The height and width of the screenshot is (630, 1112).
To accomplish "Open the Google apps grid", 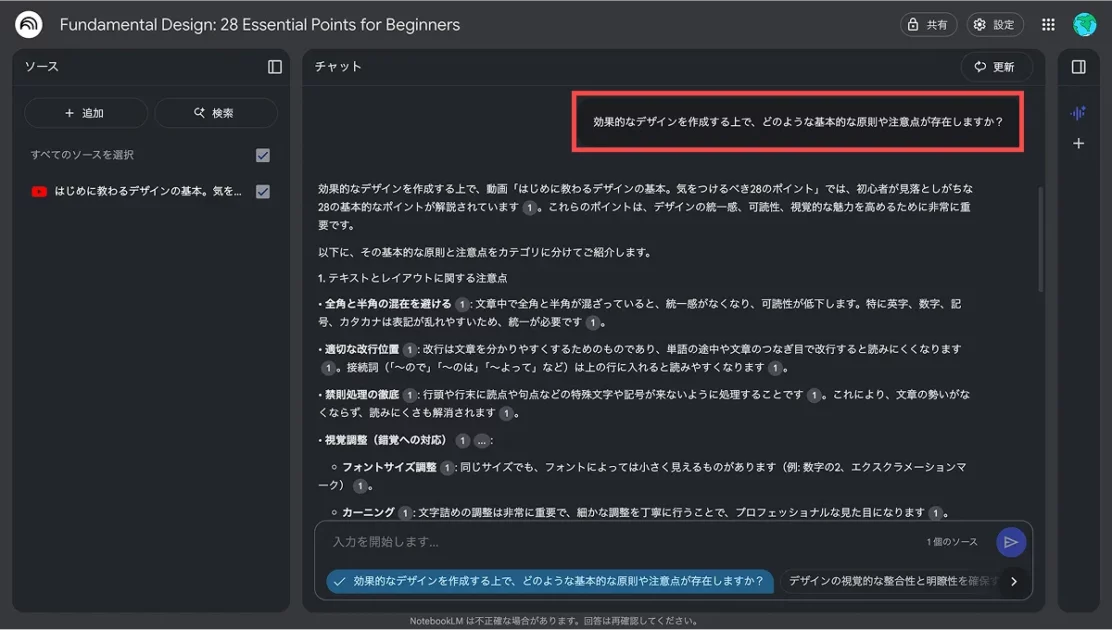I will tap(1048, 25).
